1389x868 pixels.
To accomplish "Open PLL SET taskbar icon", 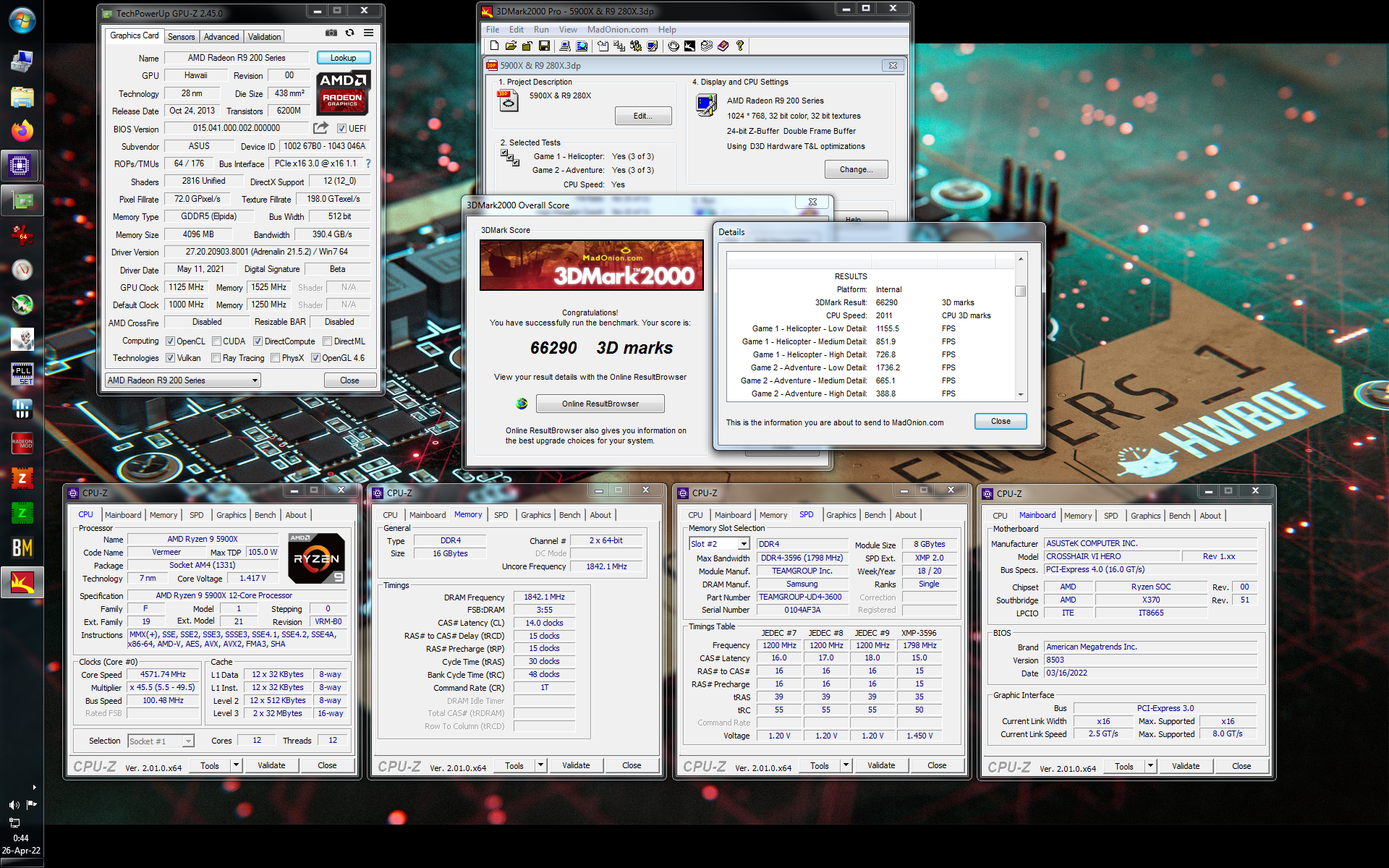I will click(x=22, y=374).
